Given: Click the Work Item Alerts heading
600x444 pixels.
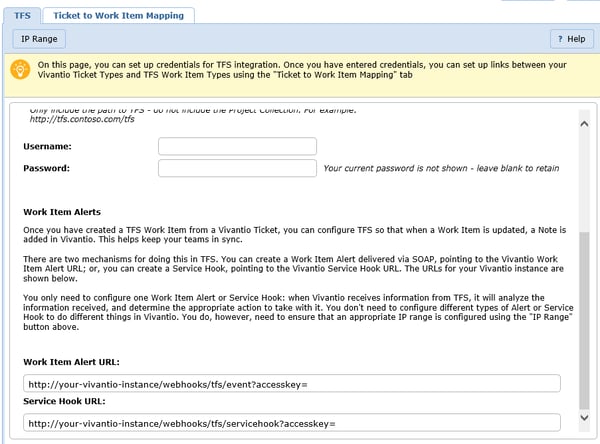Looking at the screenshot, I should pos(61,213).
